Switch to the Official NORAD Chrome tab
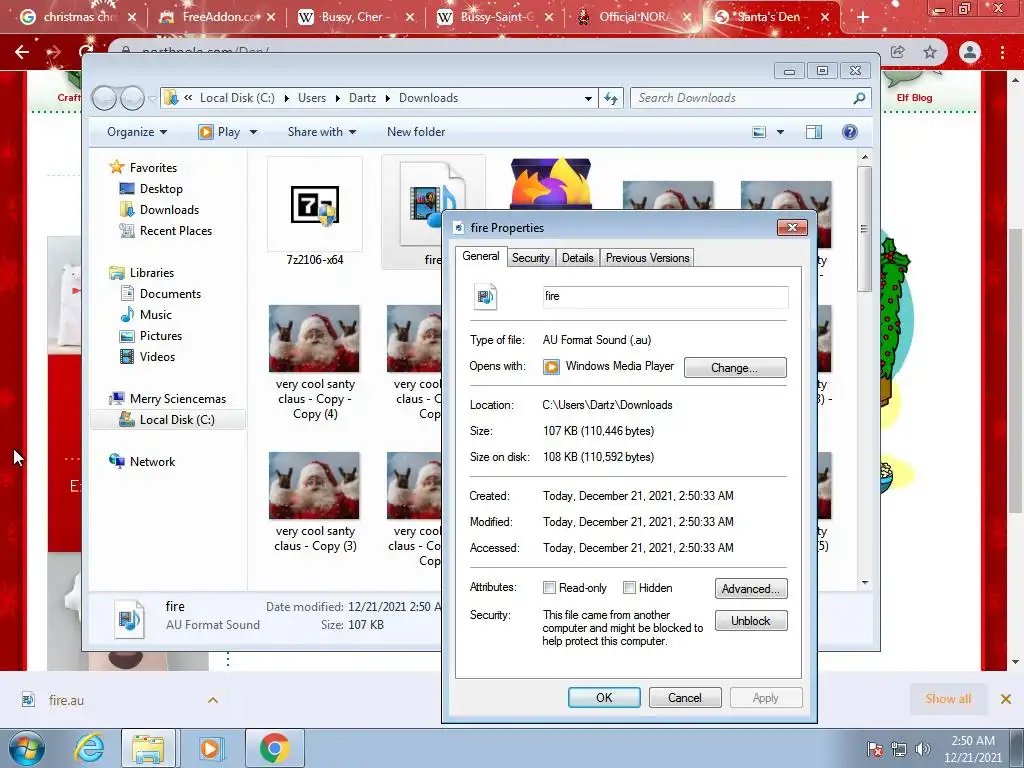Viewport: 1024px width, 768px height. (635, 17)
